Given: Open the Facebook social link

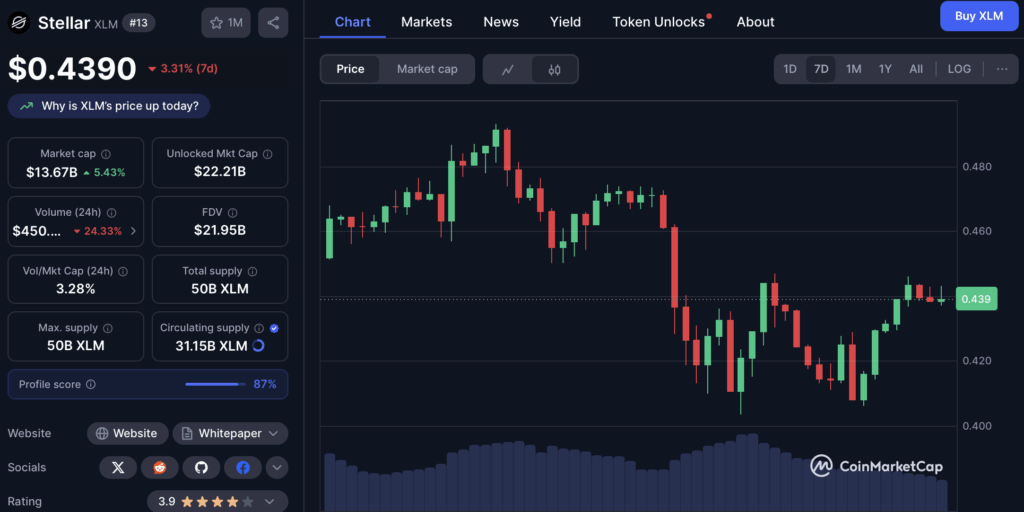Looking at the screenshot, I should (243, 468).
